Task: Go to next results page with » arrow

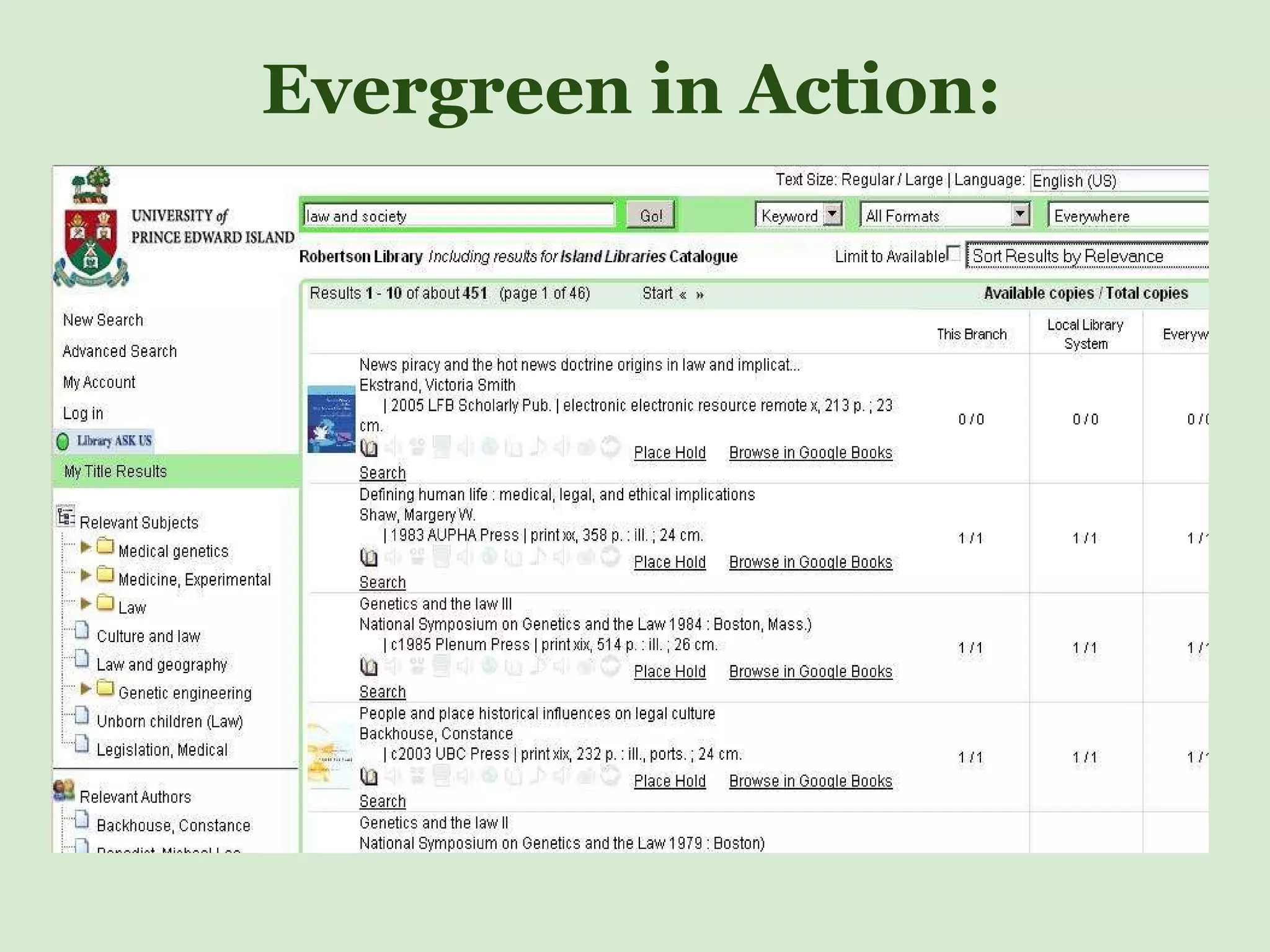Action: tap(700, 295)
